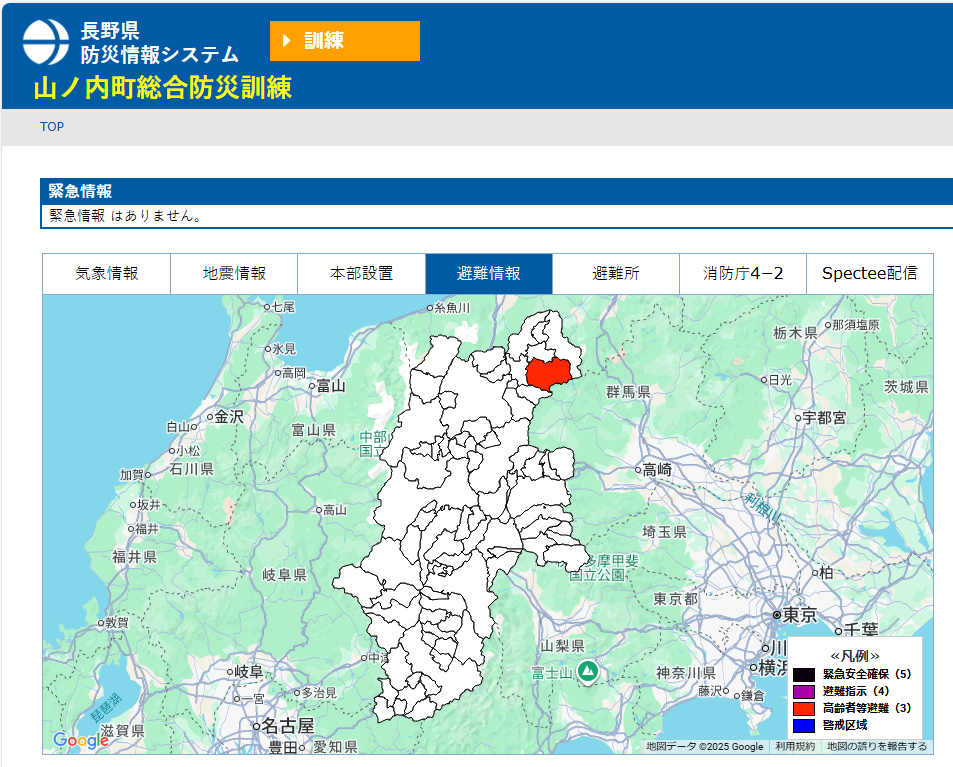The width and height of the screenshot is (953, 767).
Task: Click the Google logo on the map
Action: (80, 740)
